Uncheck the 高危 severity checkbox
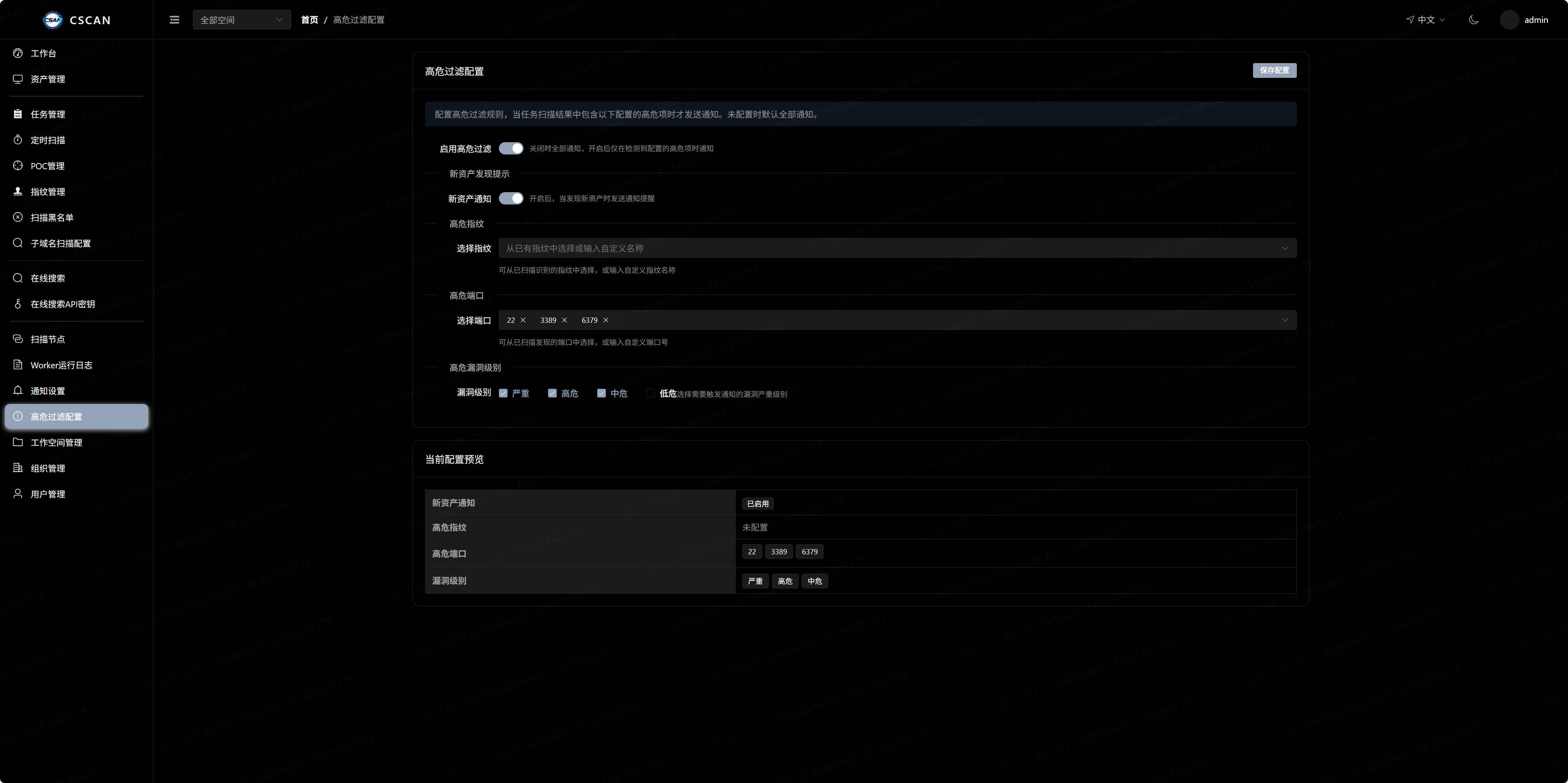Viewport: 1568px width, 783px height. (x=552, y=393)
